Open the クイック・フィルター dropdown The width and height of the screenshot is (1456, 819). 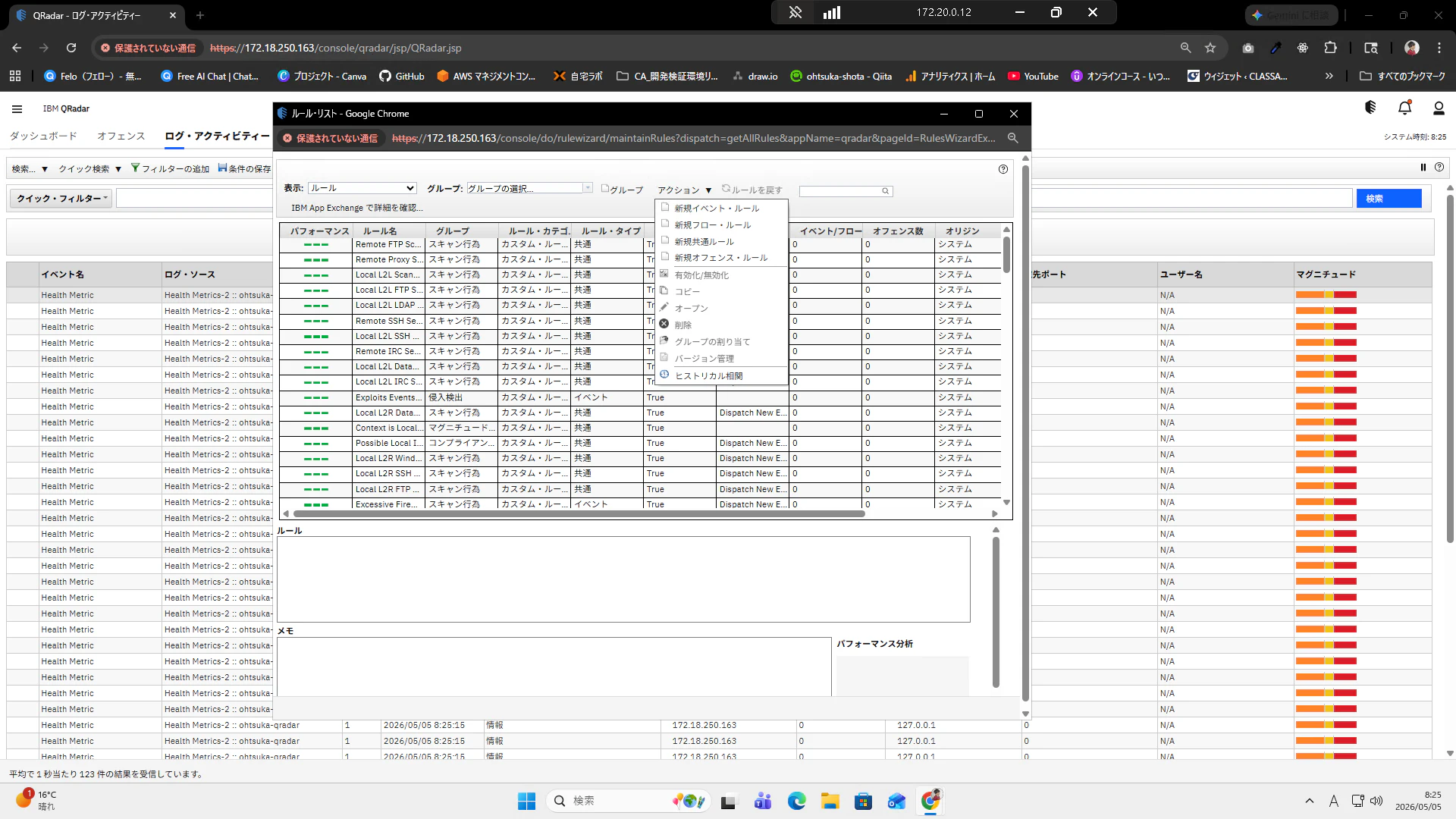click(x=61, y=199)
